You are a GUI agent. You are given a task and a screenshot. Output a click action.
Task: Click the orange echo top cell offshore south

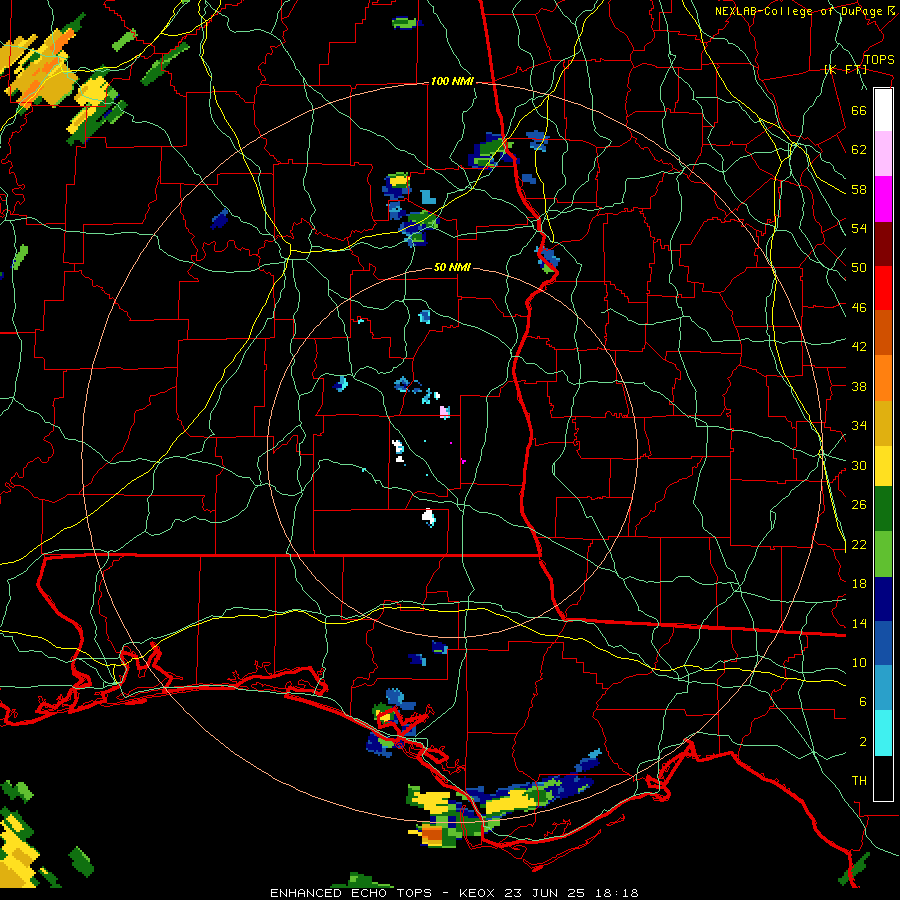pos(432,835)
